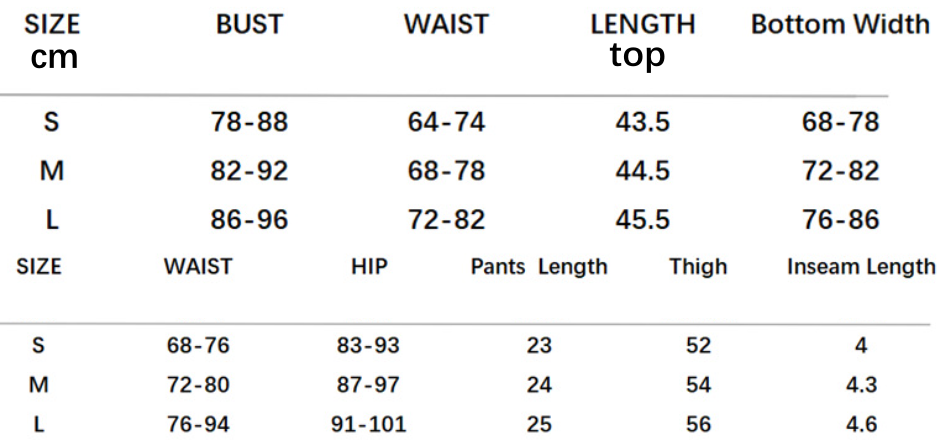Viewport: 937px width, 440px height.
Task: Click thigh value 54
Action: coord(698,385)
